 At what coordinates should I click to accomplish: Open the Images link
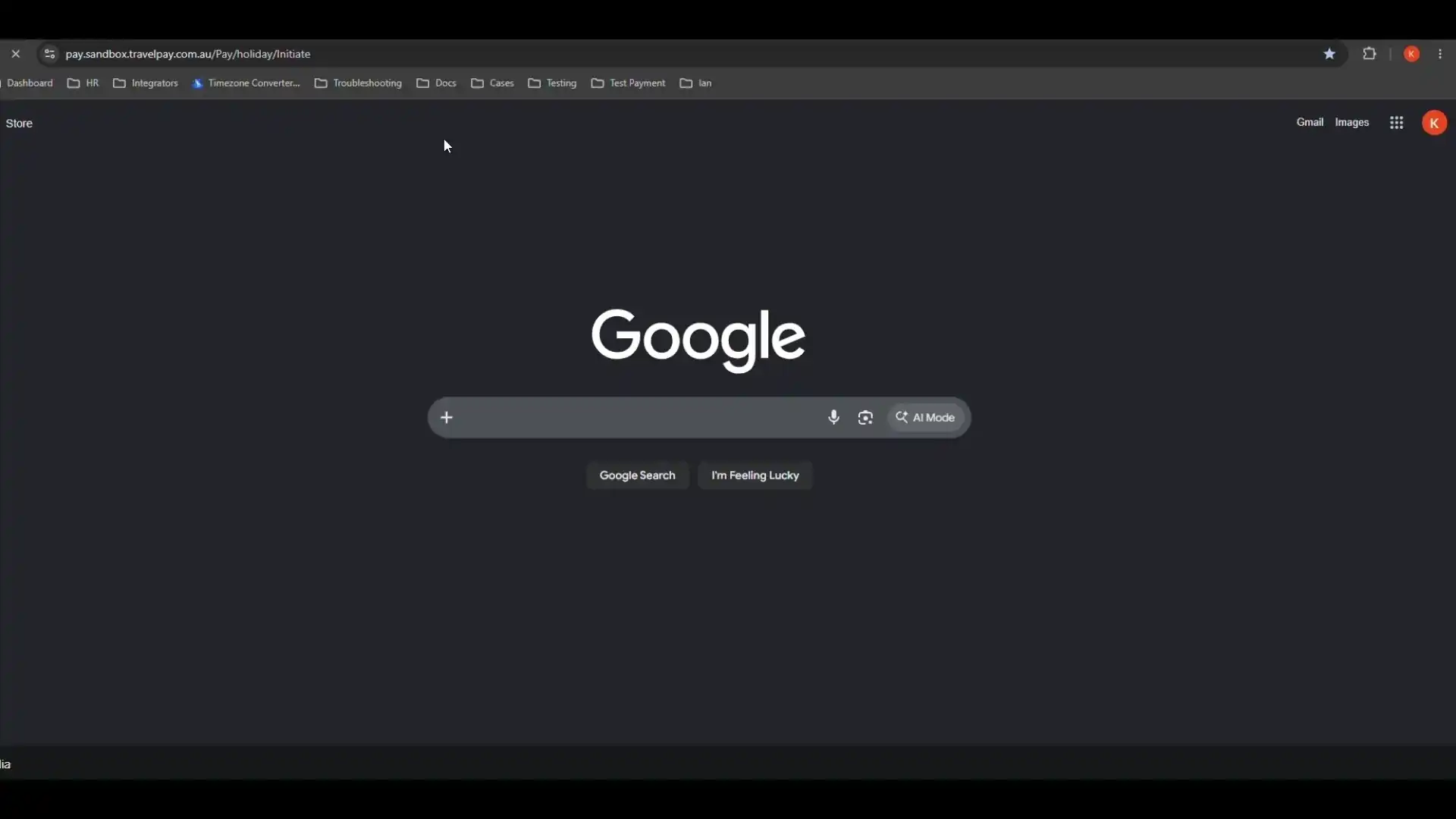click(1351, 122)
